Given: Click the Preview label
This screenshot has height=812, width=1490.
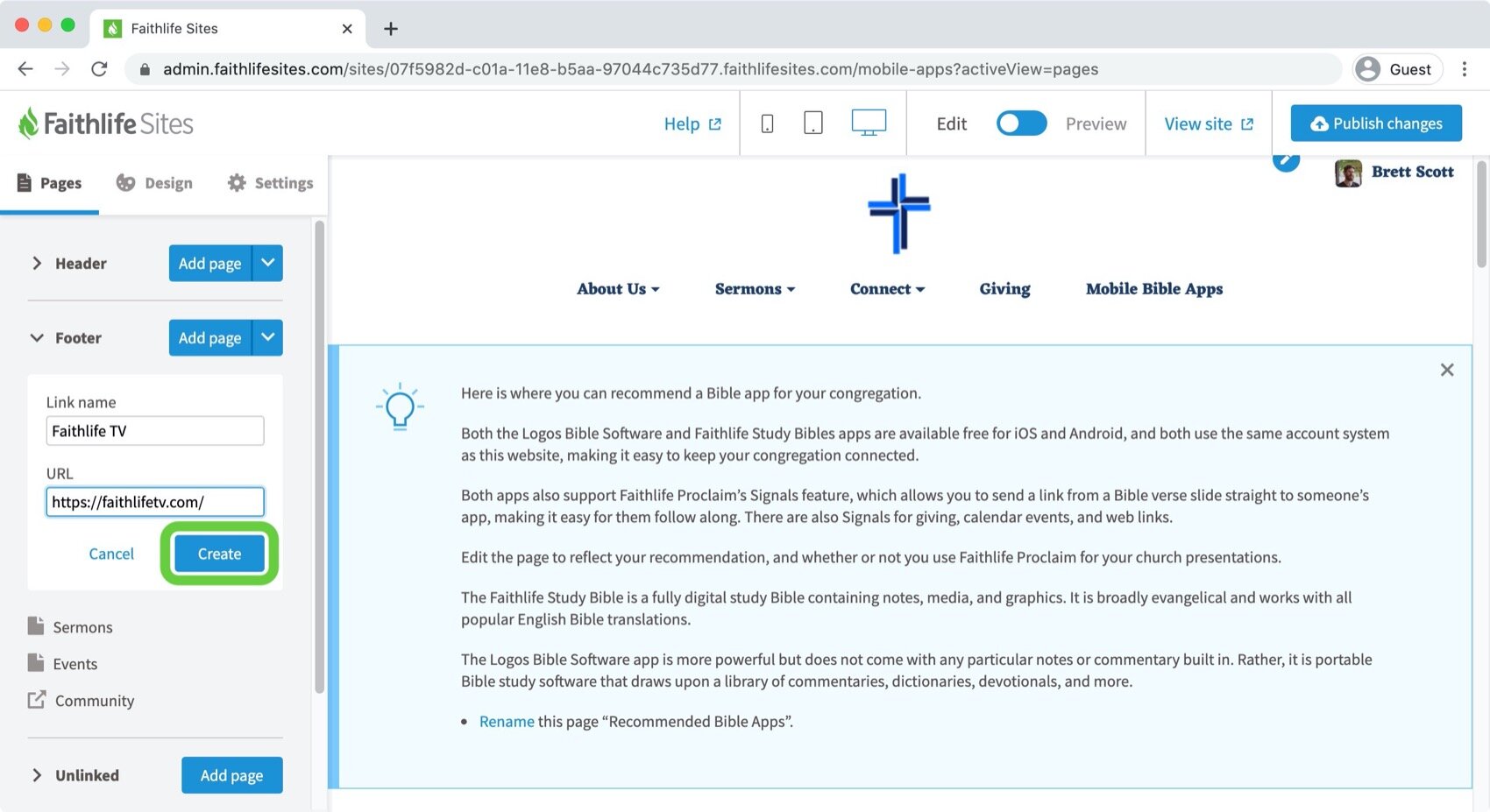Looking at the screenshot, I should 1096,124.
